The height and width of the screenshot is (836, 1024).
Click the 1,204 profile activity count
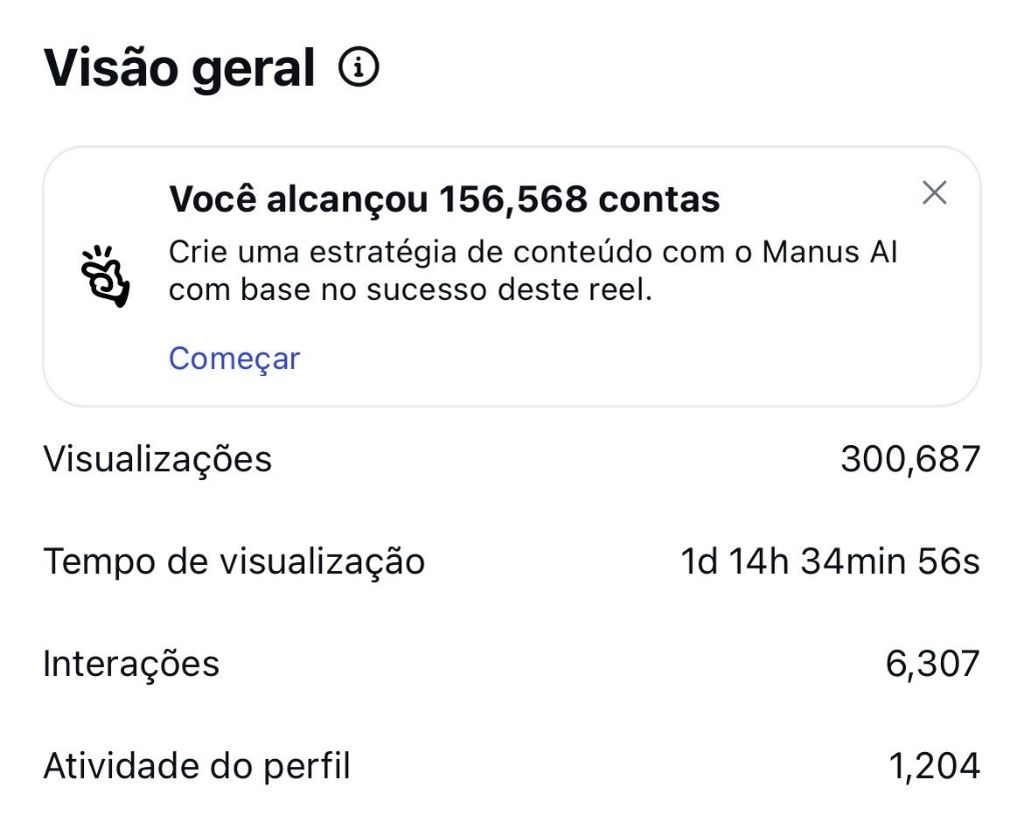[934, 766]
